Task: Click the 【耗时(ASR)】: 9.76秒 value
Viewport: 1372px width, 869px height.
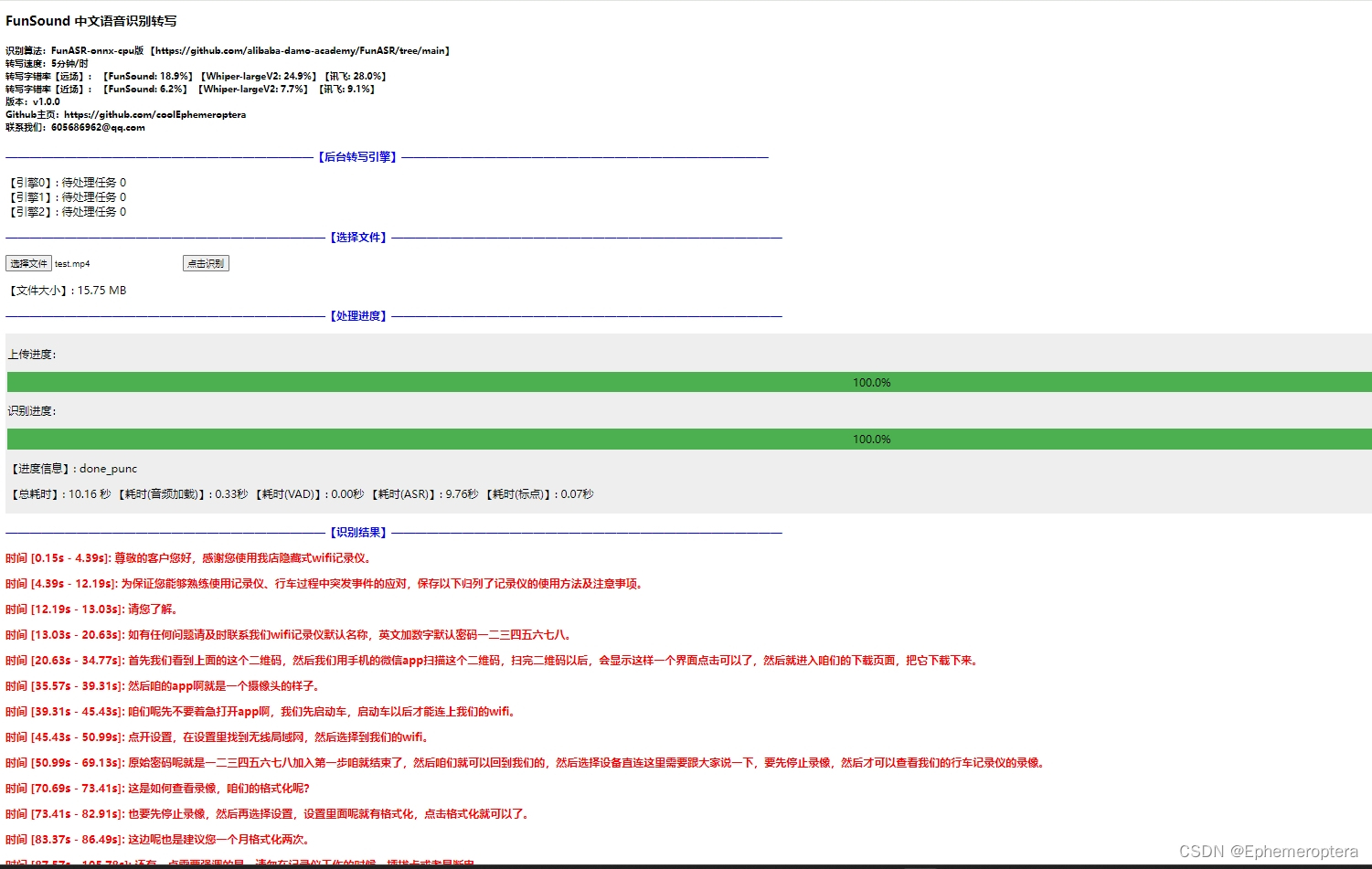Action: click(x=424, y=494)
